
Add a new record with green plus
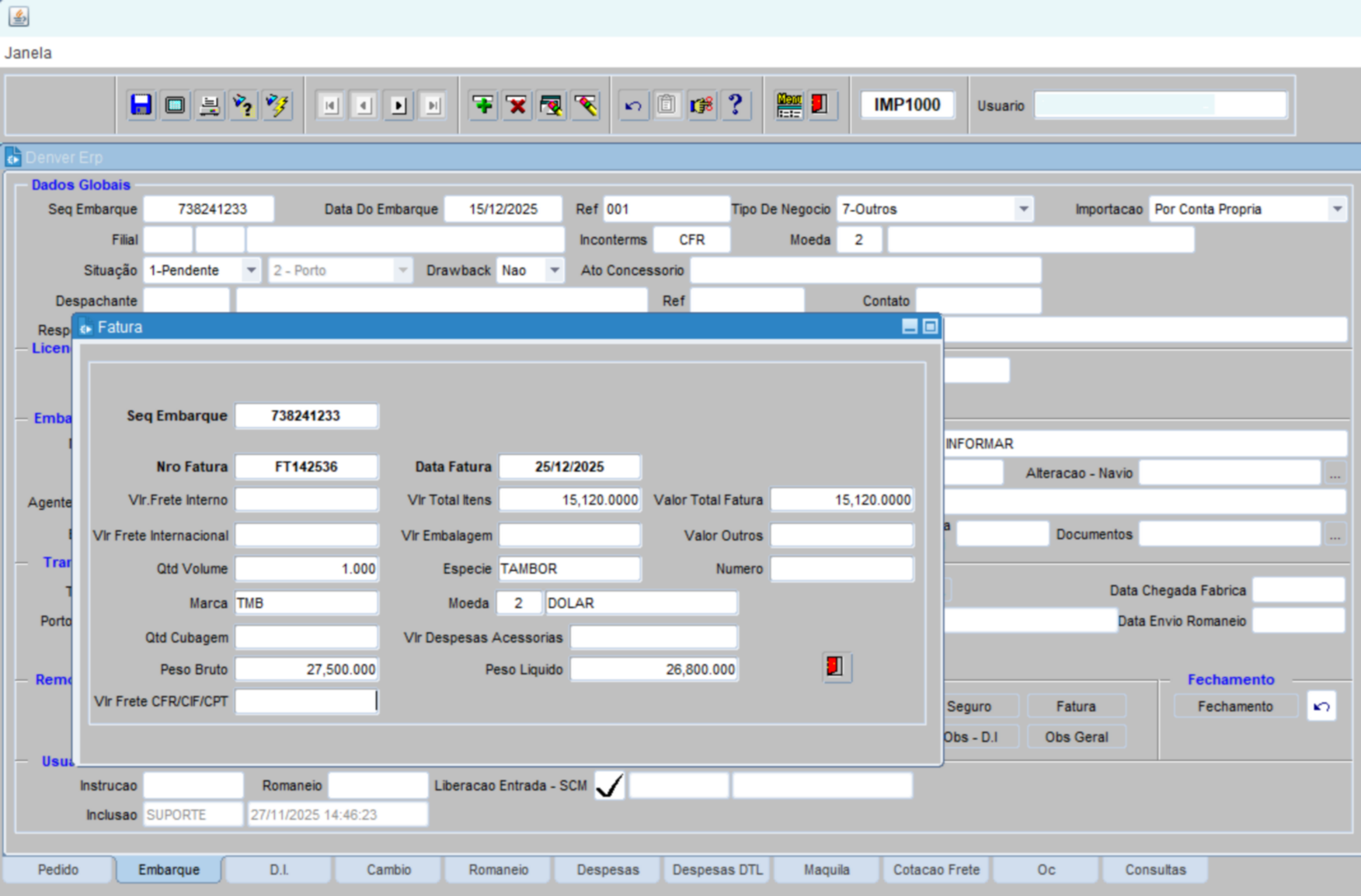coord(483,105)
